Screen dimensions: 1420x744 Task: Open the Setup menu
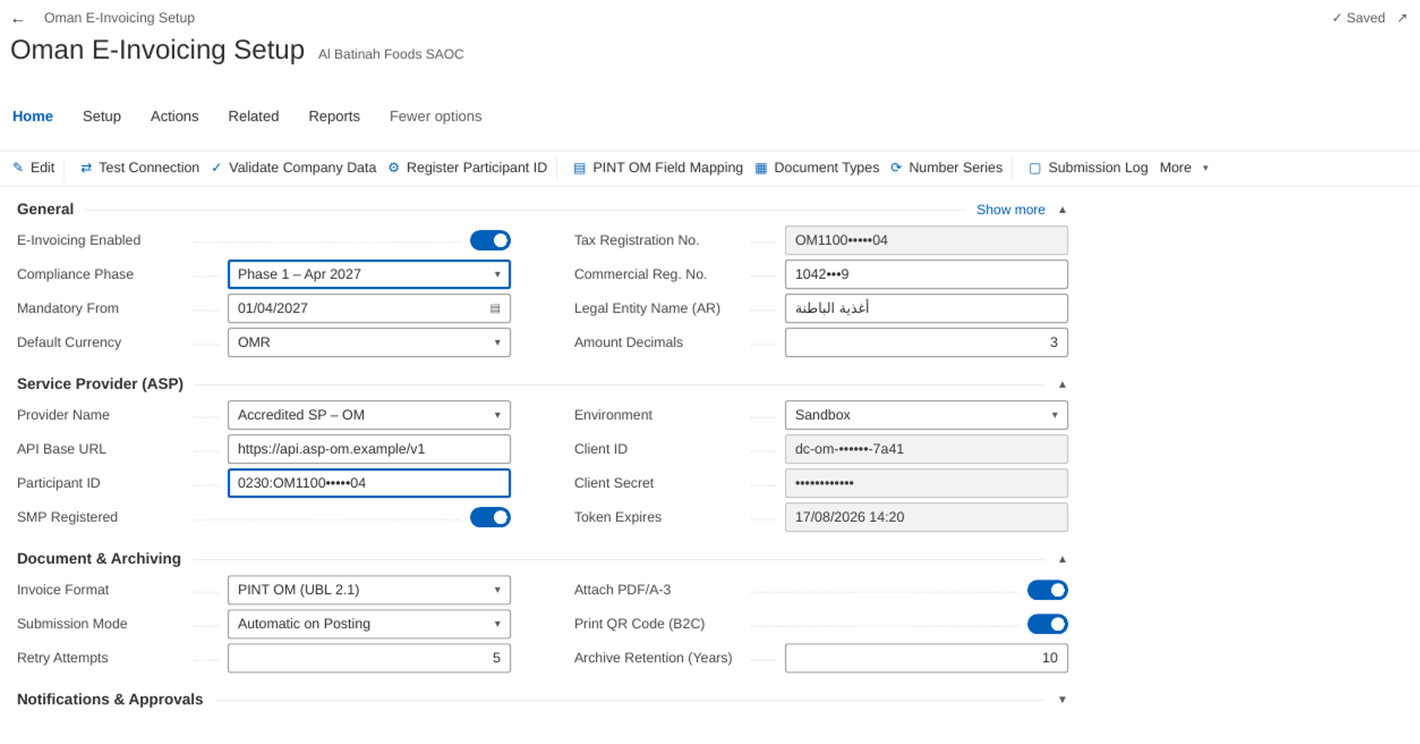pos(102,116)
